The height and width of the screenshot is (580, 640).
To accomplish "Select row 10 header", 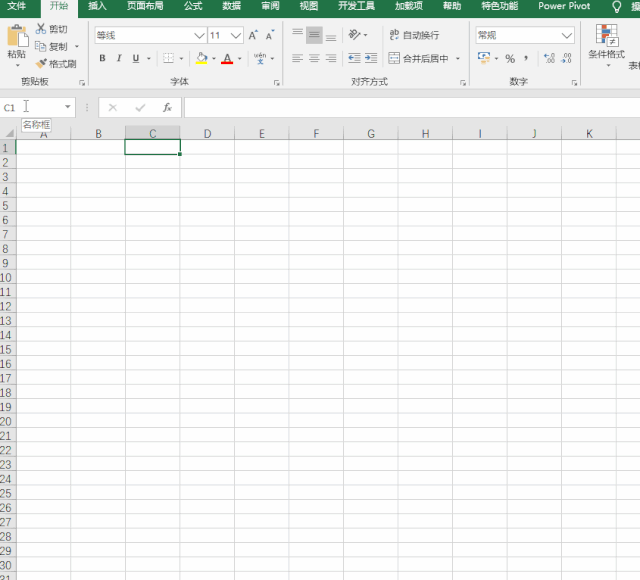I will pyautogui.click(x=7, y=278).
